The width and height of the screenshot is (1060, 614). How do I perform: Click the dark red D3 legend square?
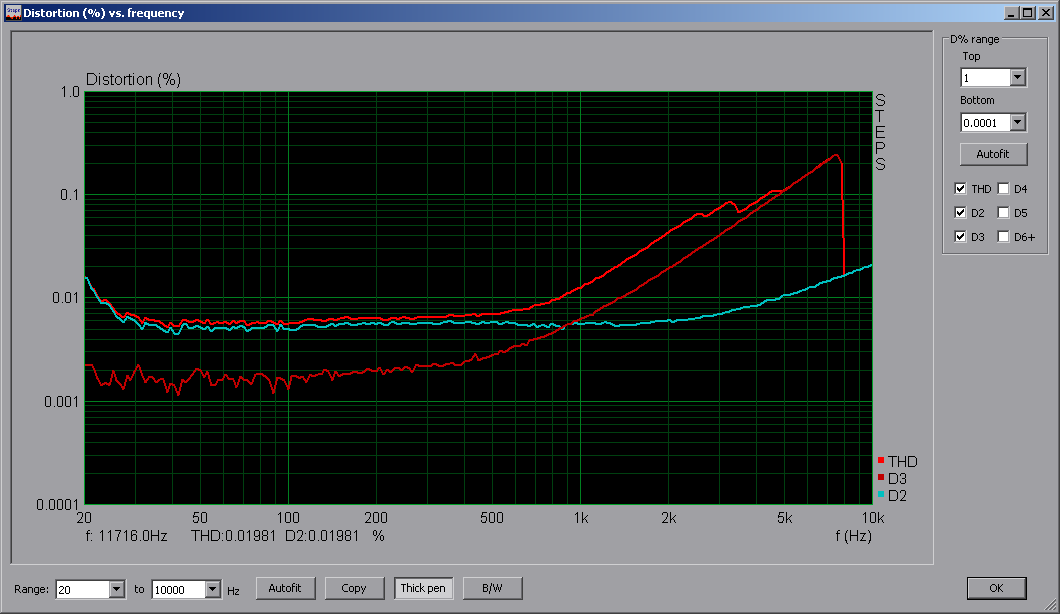tap(880, 478)
